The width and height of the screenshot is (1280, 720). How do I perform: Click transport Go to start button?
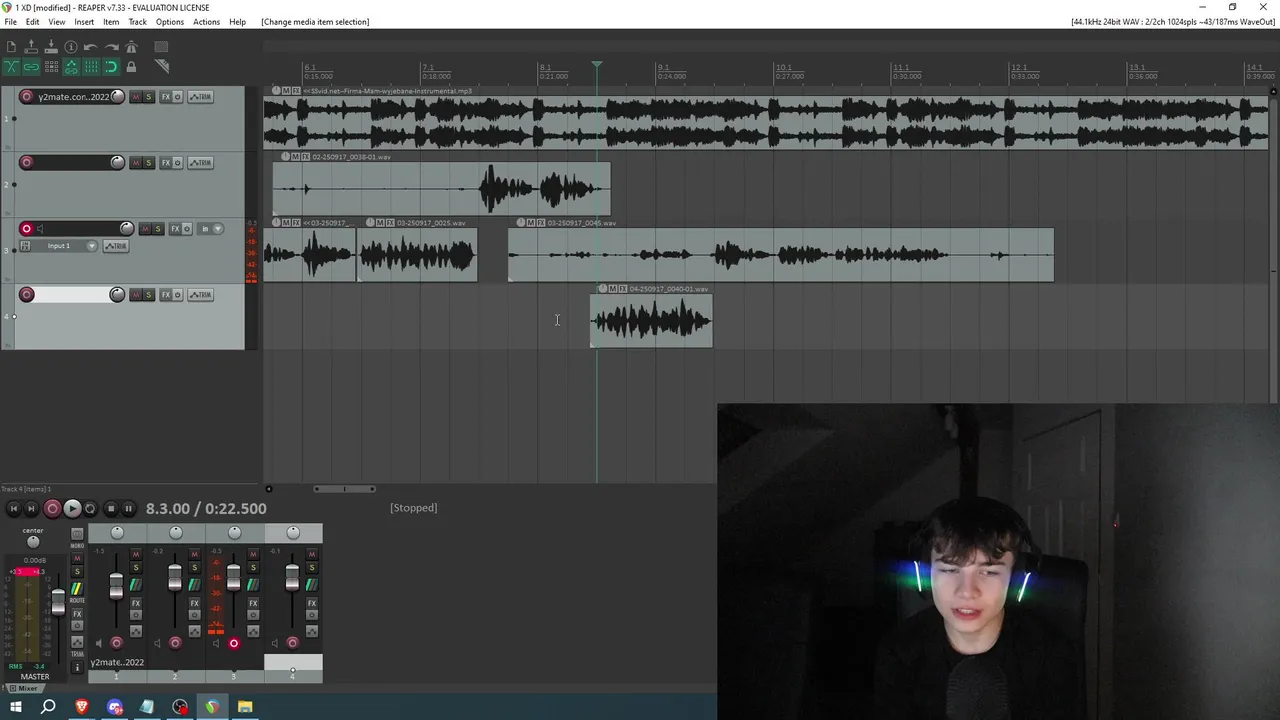[13, 508]
